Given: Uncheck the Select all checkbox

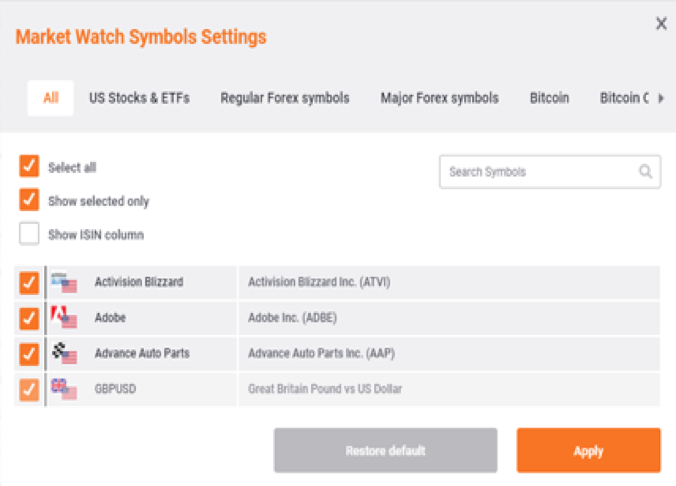Looking at the screenshot, I should (29, 166).
